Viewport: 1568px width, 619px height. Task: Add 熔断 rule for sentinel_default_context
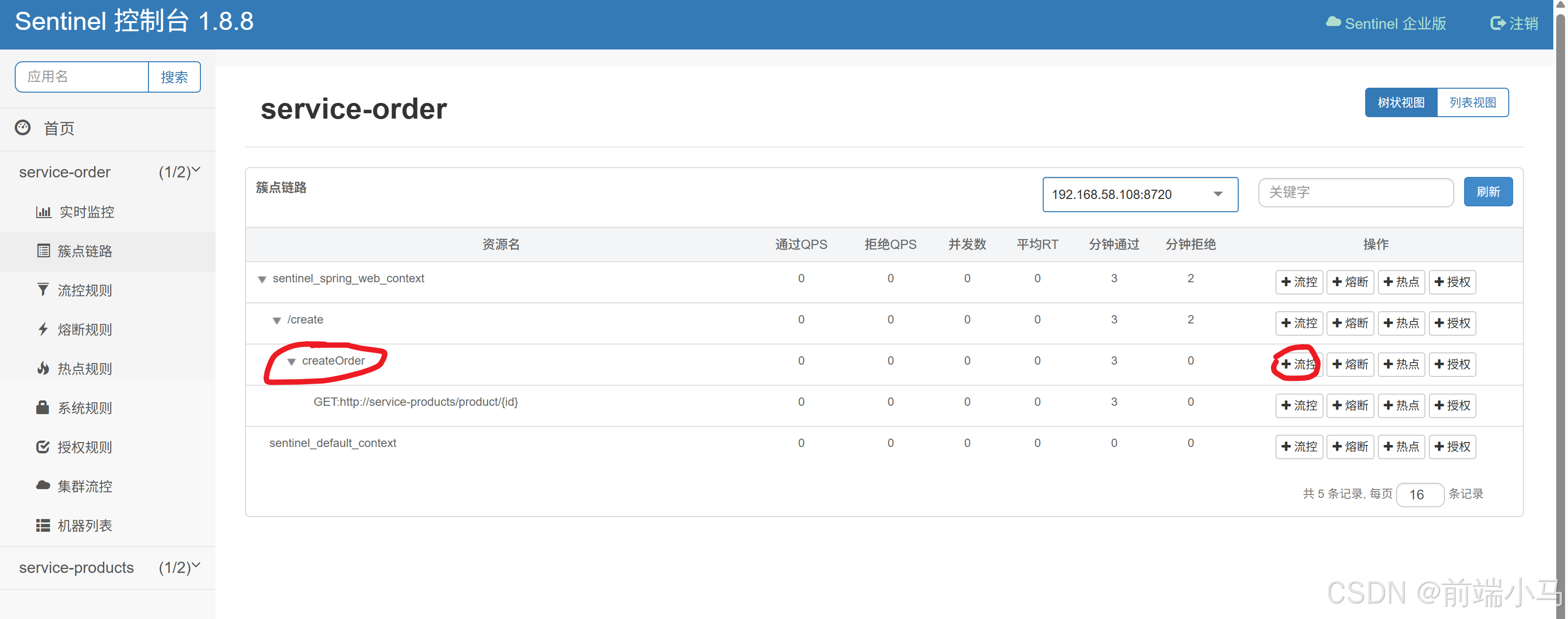click(x=1350, y=447)
